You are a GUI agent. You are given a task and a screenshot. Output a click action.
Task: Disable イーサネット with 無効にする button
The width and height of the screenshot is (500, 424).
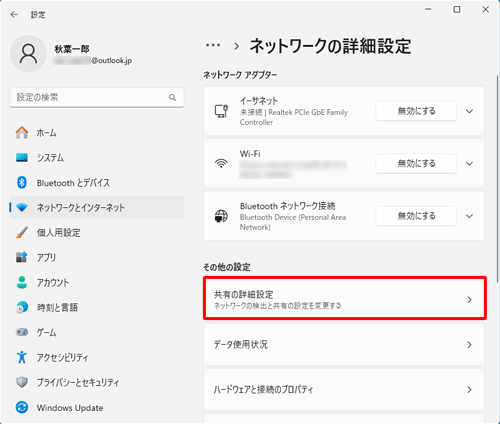[416, 111]
